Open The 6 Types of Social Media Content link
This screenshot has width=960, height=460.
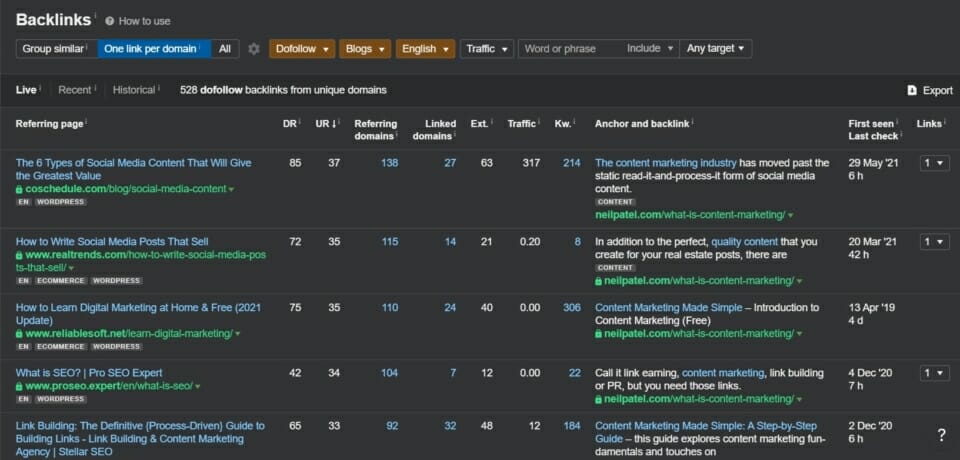pos(133,170)
